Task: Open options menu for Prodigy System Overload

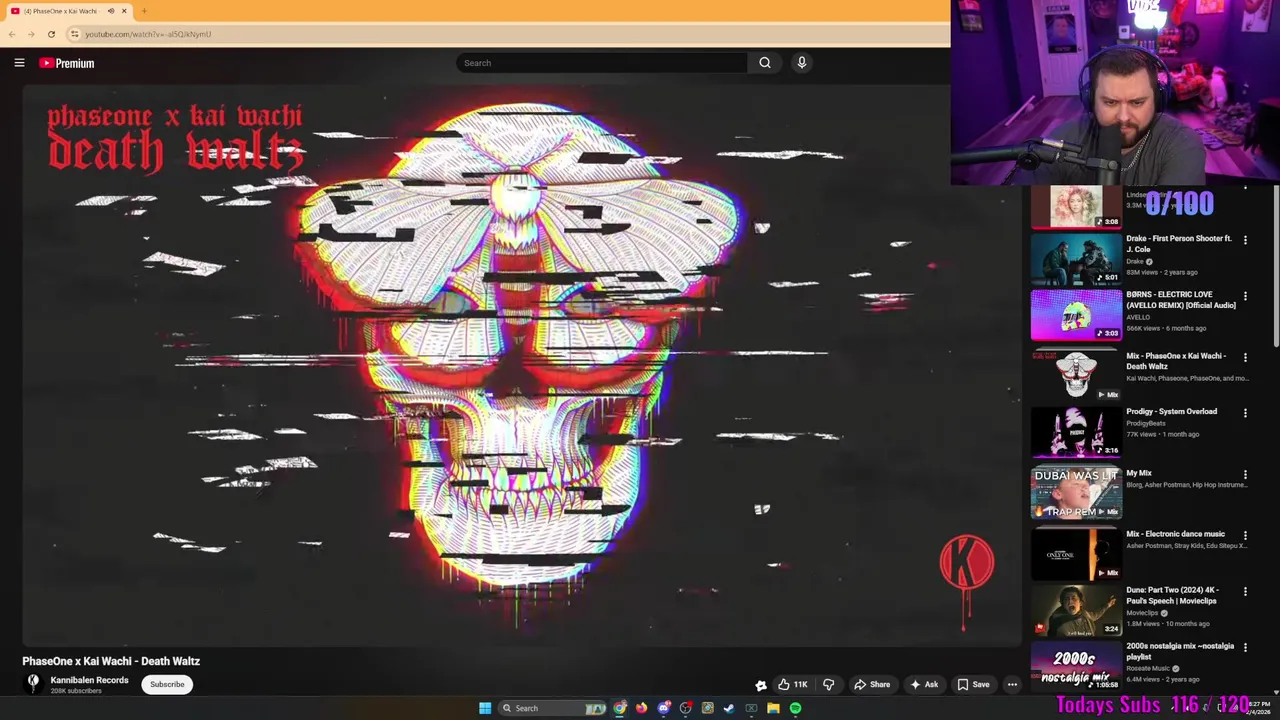Action: coord(1245,413)
